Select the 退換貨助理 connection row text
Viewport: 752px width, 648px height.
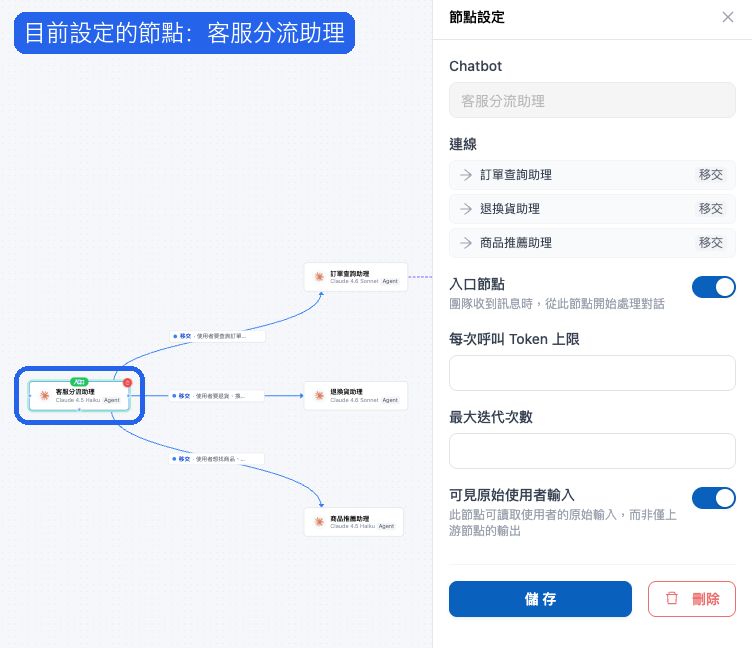coord(510,209)
